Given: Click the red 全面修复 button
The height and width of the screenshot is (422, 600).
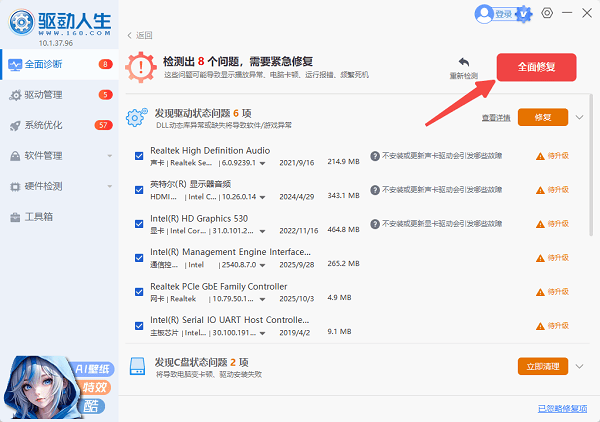Looking at the screenshot, I should point(536,67).
